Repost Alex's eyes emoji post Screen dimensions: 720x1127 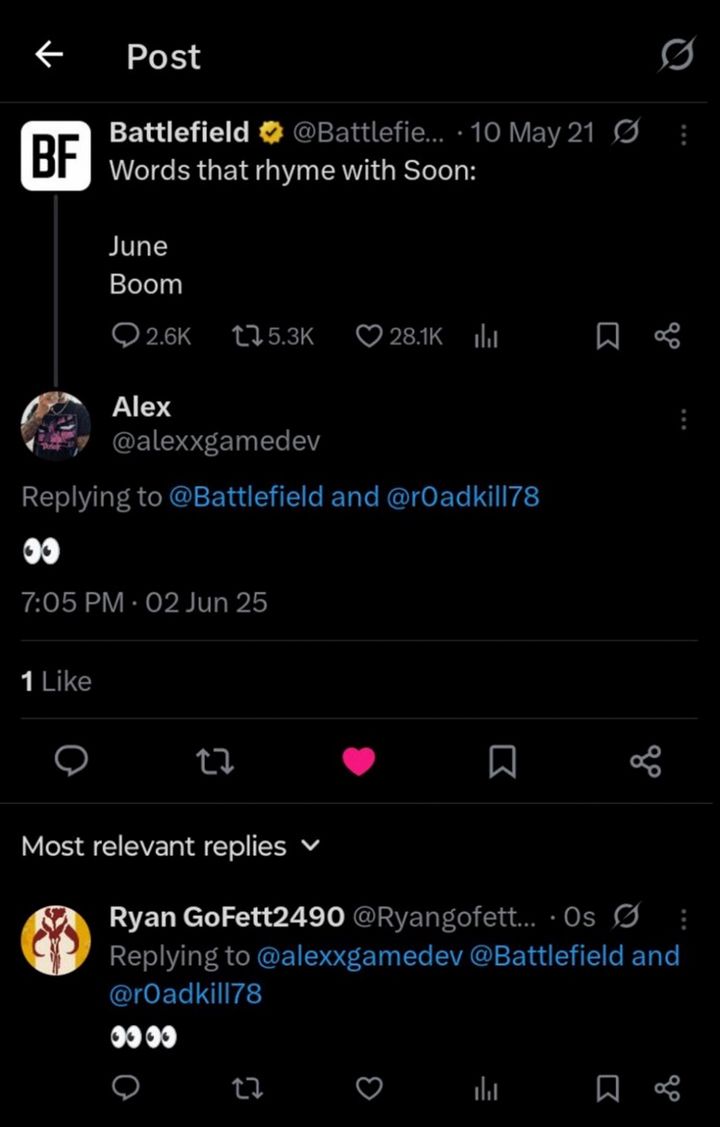(214, 762)
